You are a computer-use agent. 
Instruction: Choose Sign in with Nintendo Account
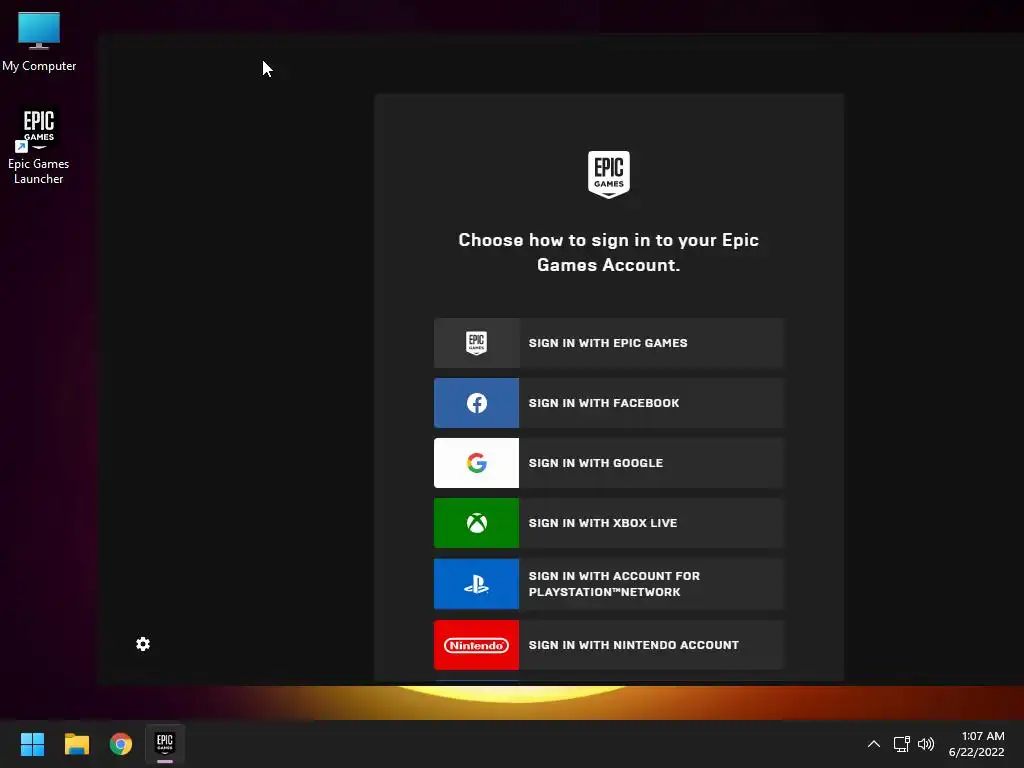tap(609, 645)
